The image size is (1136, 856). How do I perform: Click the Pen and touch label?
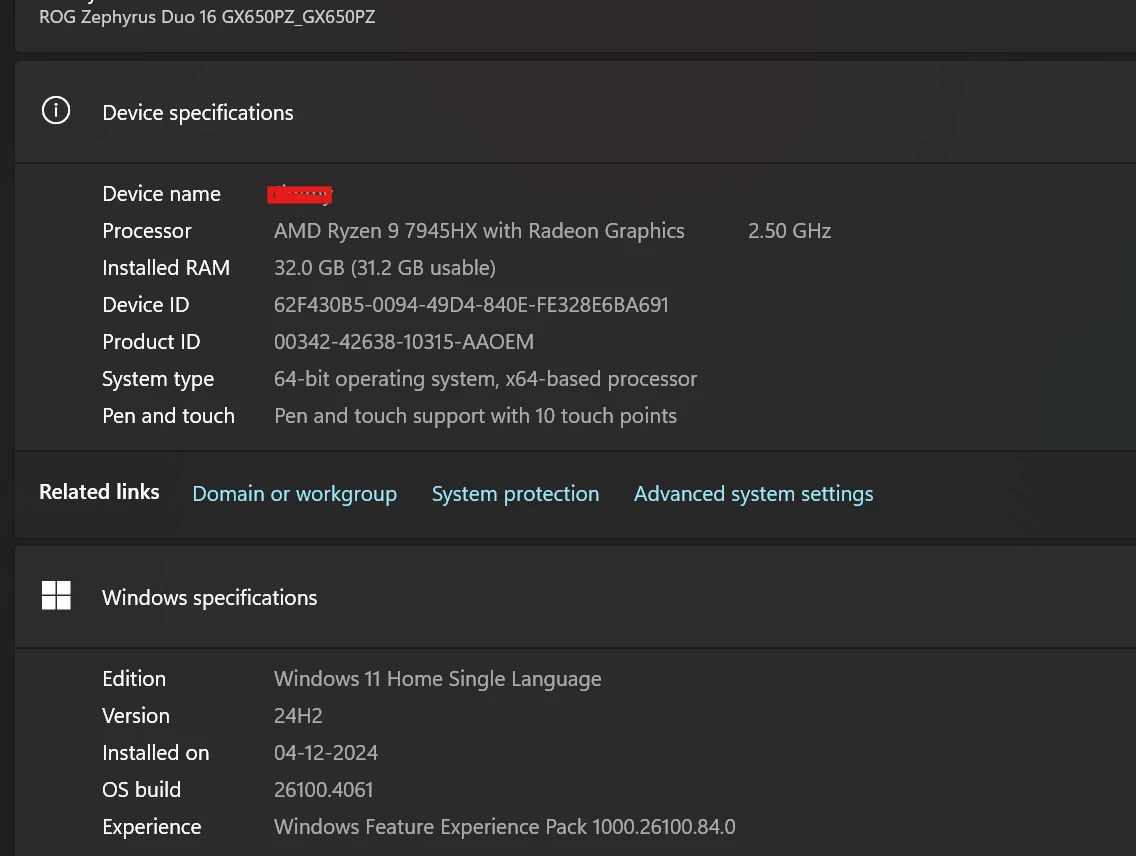[x=169, y=416]
